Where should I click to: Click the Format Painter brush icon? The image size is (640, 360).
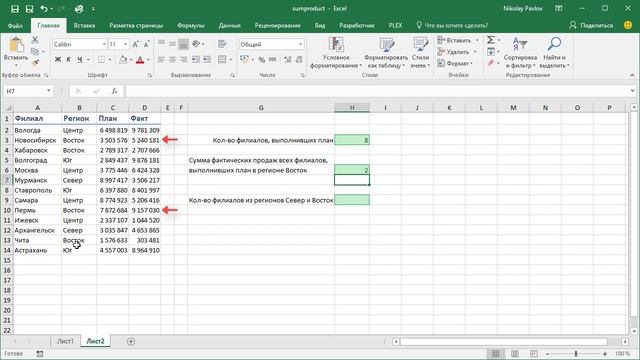click(35, 63)
